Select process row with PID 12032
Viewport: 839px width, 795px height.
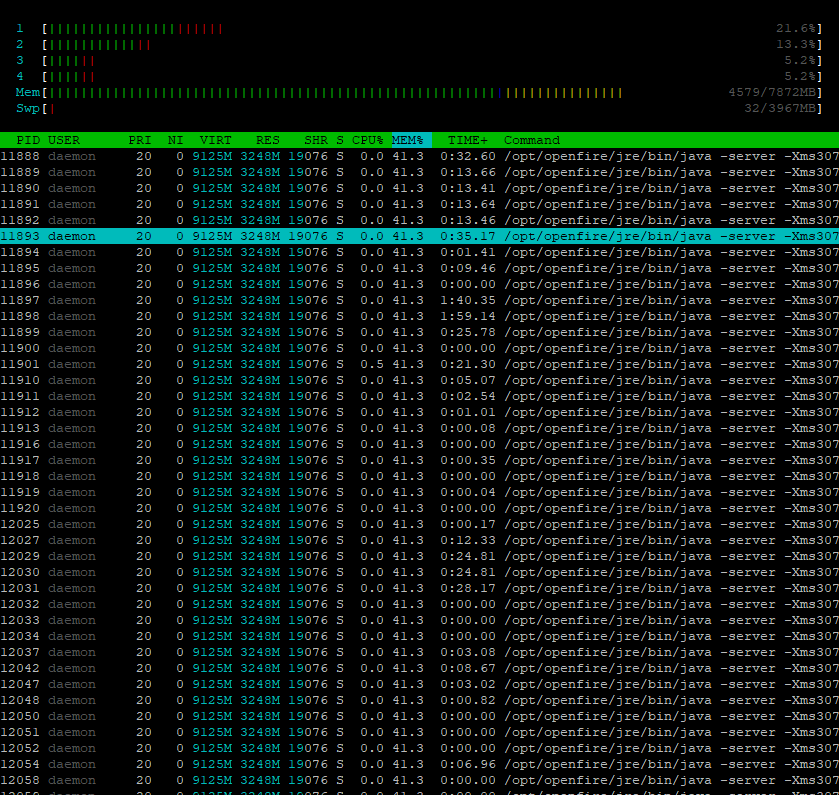click(x=420, y=605)
